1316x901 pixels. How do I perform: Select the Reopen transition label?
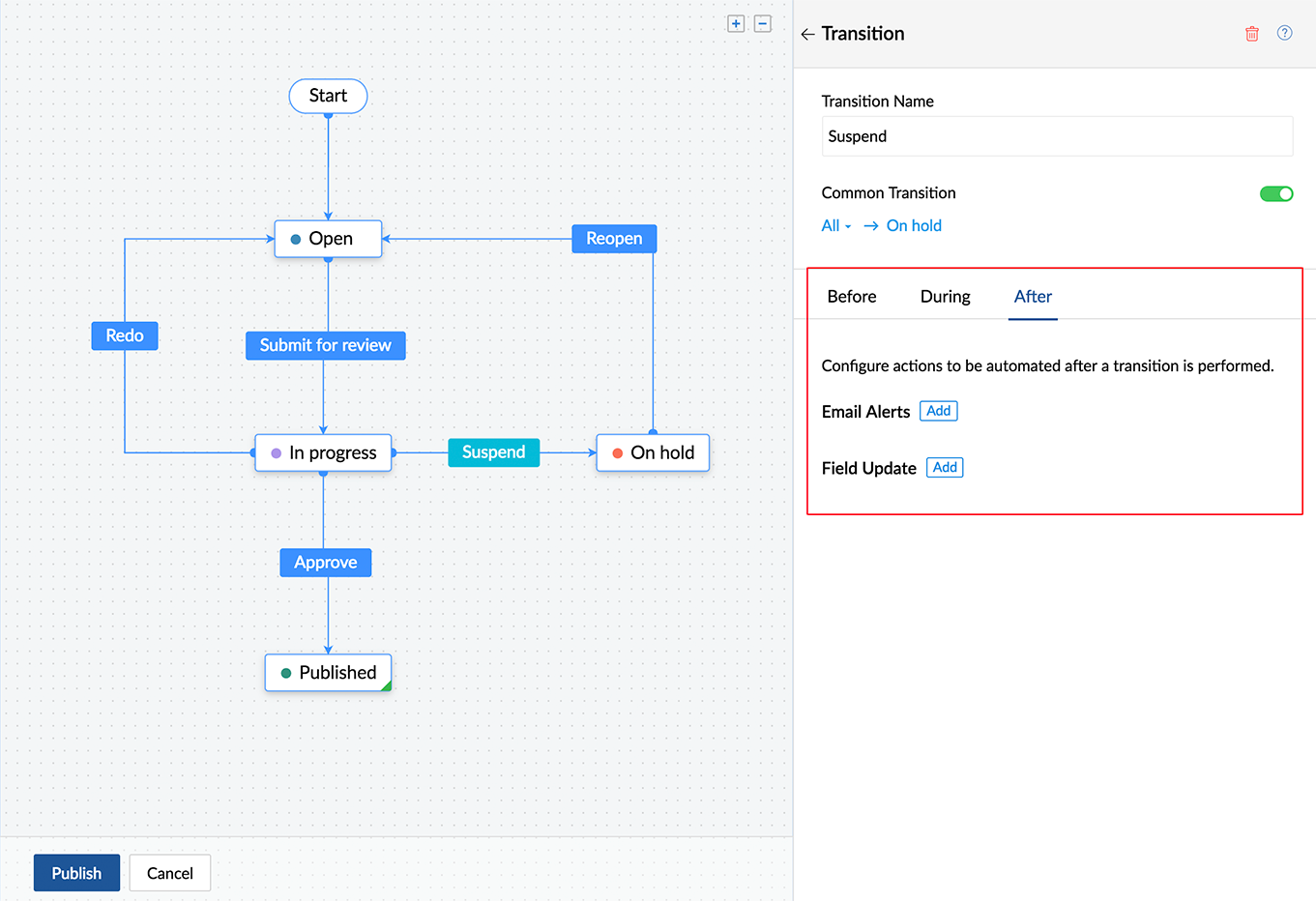[614, 239]
